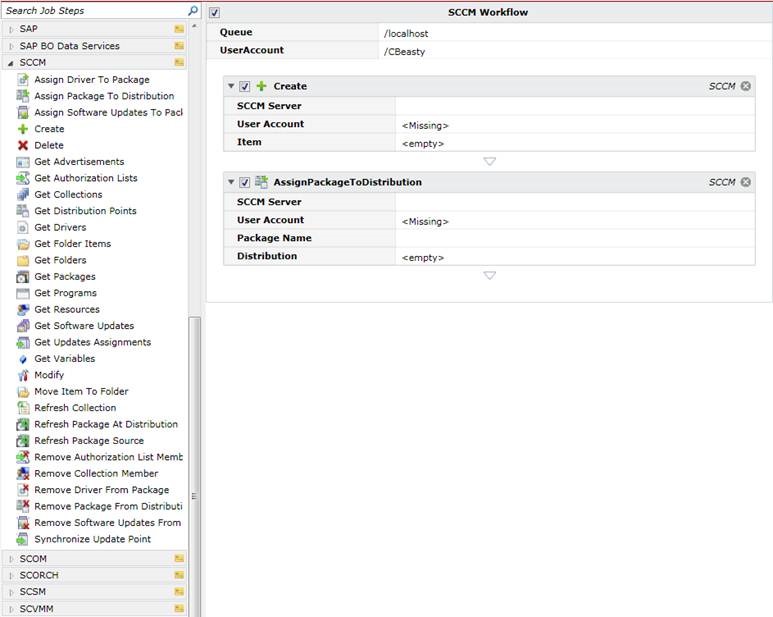Click the UserAccount value /CBeasty

[404, 51]
